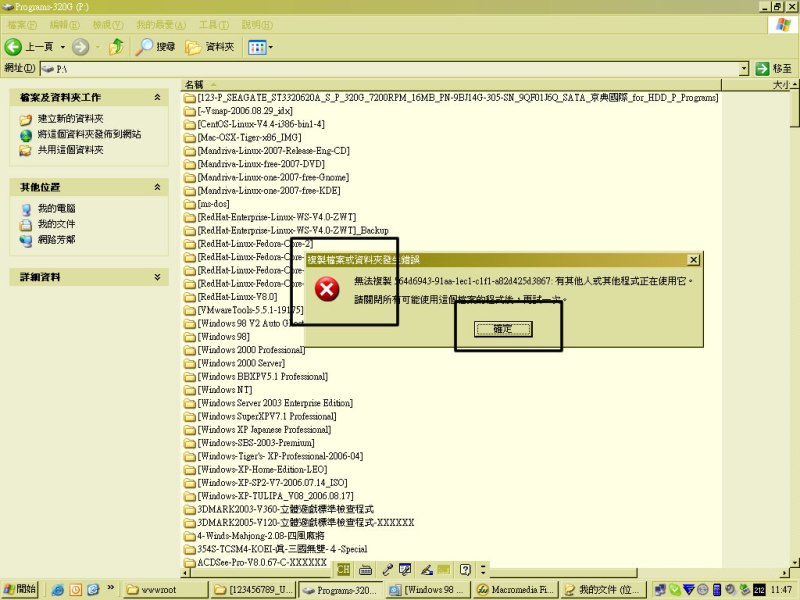Click 將這個資料夾發佈到網站 link
Screen dimensions: 800x600
point(89,134)
